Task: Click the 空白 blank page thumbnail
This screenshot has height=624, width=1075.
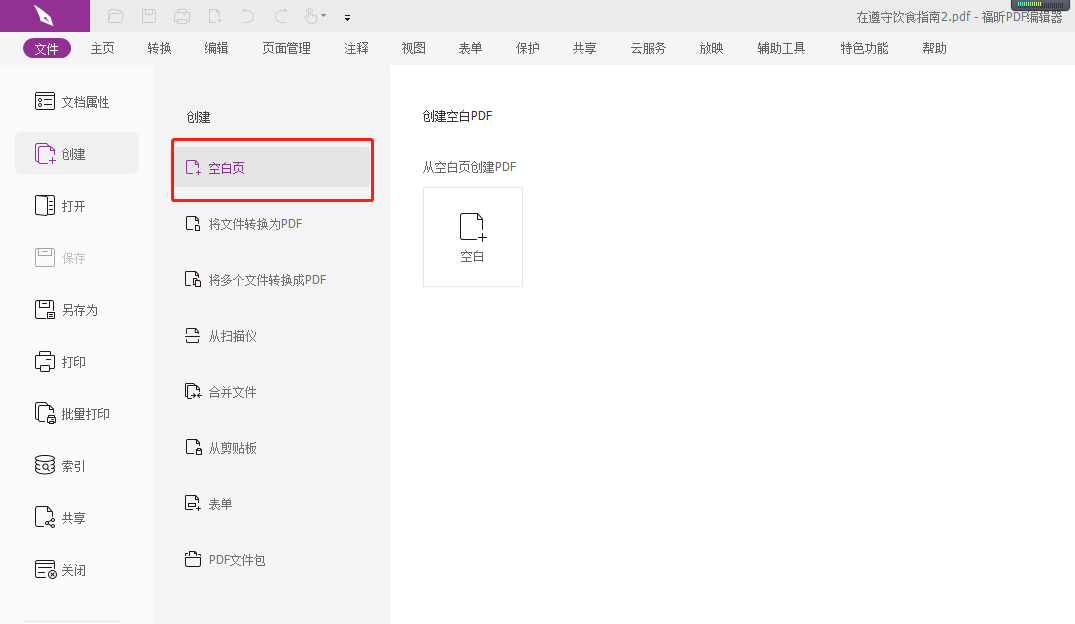Action: pyautogui.click(x=472, y=236)
